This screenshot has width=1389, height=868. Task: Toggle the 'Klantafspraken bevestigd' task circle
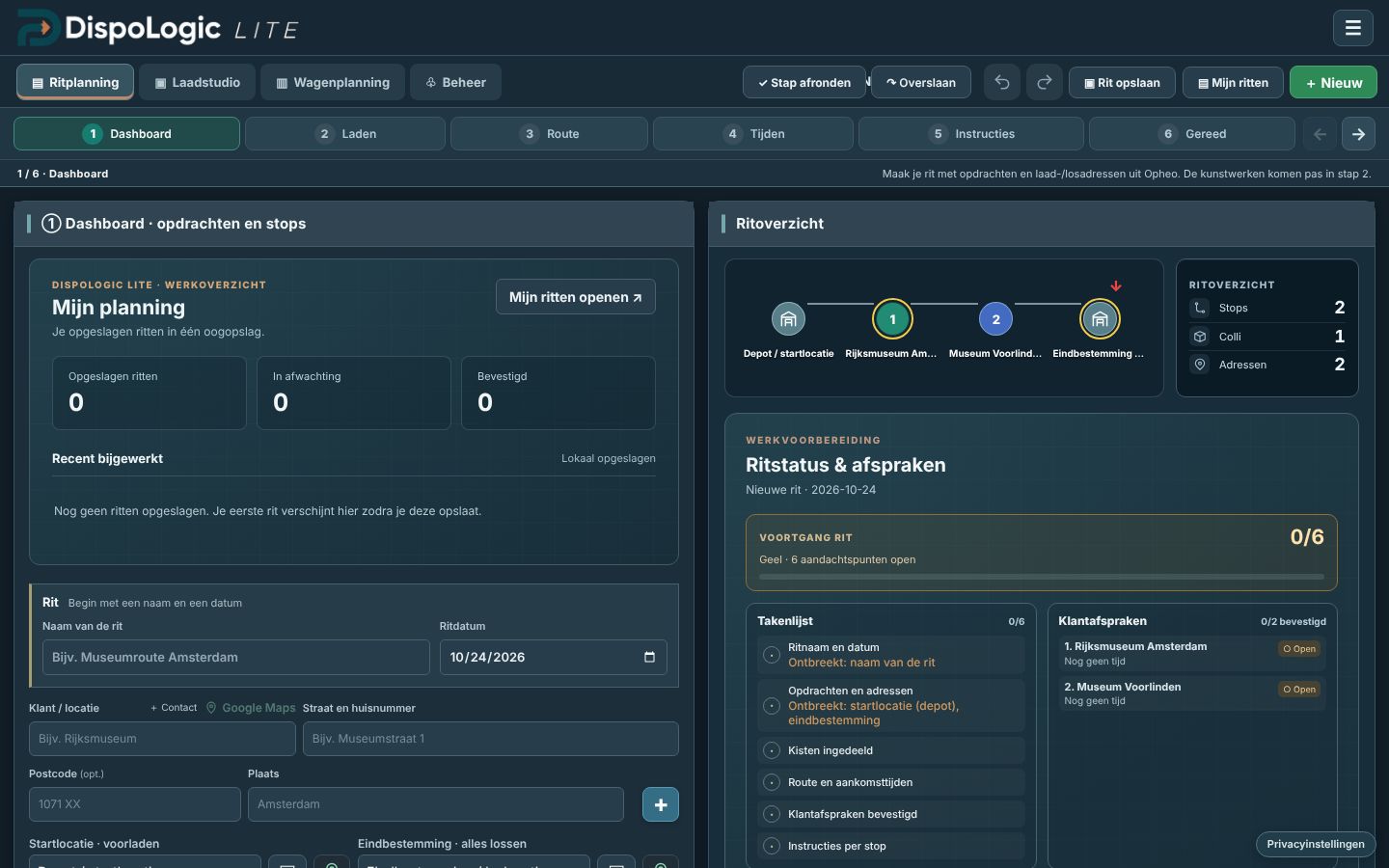(772, 814)
